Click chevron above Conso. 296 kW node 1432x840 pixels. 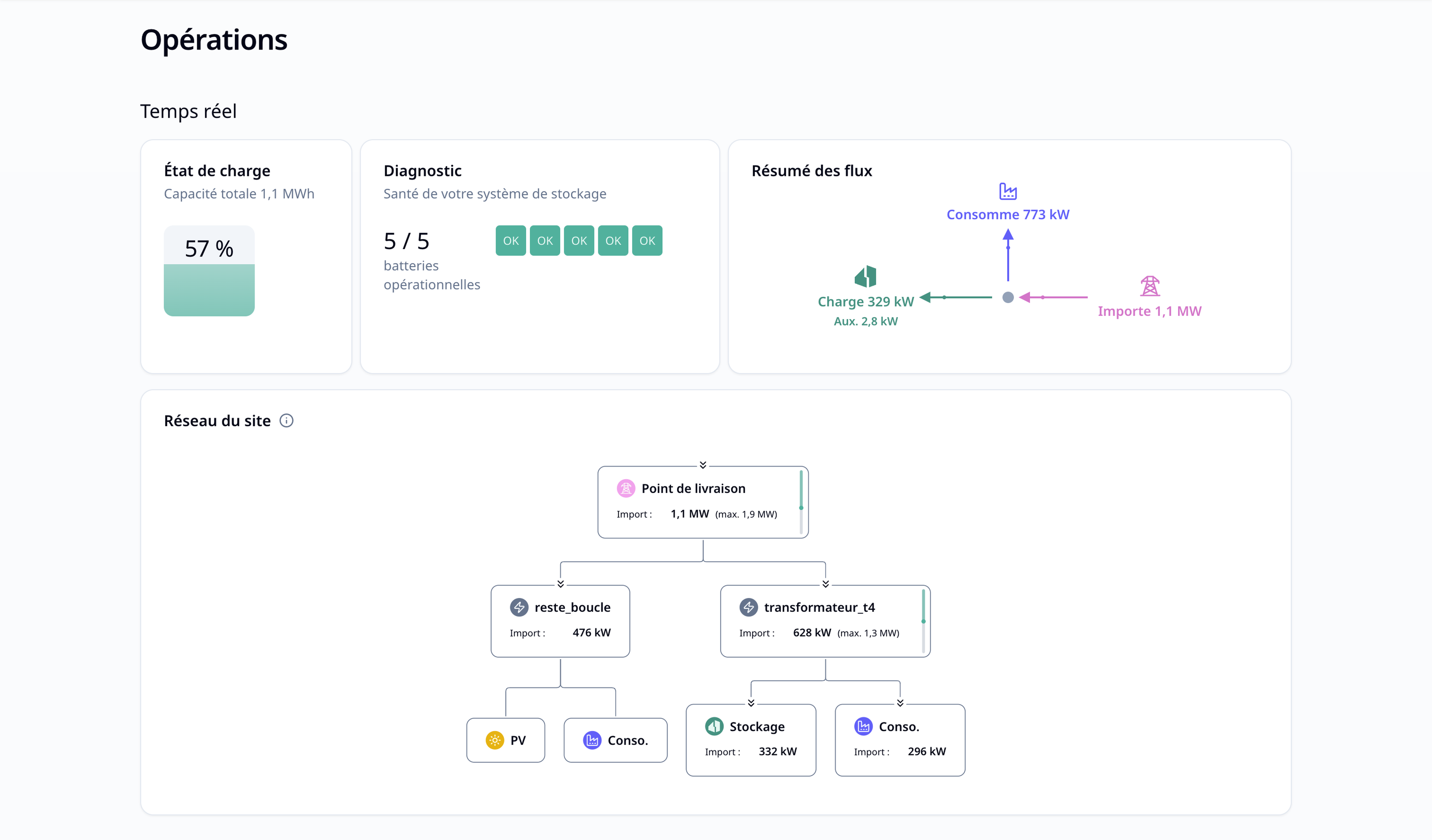click(x=900, y=703)
